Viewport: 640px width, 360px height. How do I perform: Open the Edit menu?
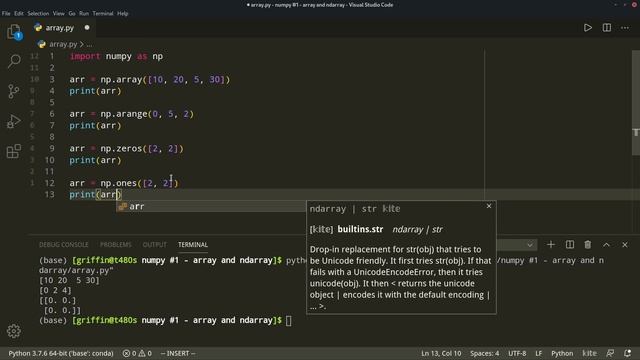pos(19,13)
